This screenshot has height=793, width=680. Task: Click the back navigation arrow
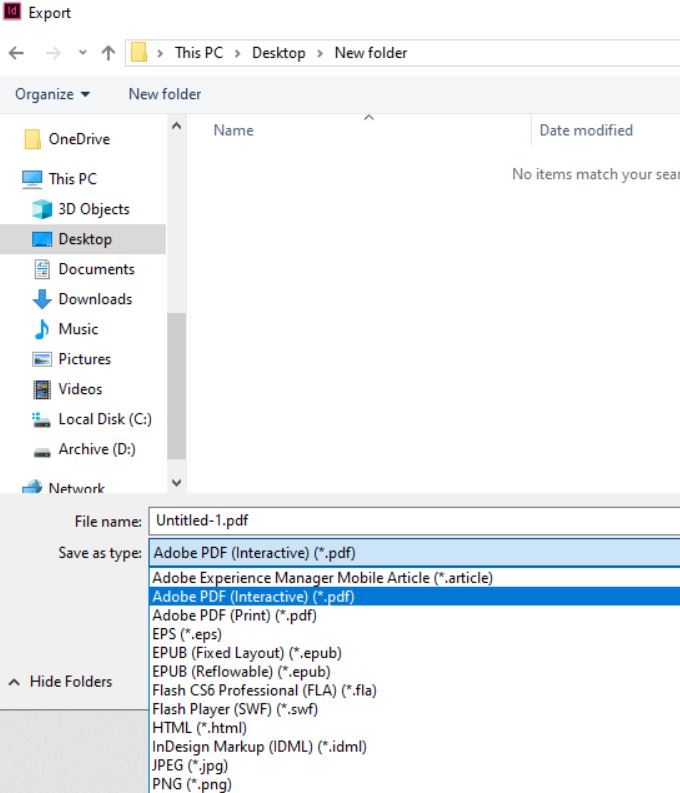pos(16,53)
